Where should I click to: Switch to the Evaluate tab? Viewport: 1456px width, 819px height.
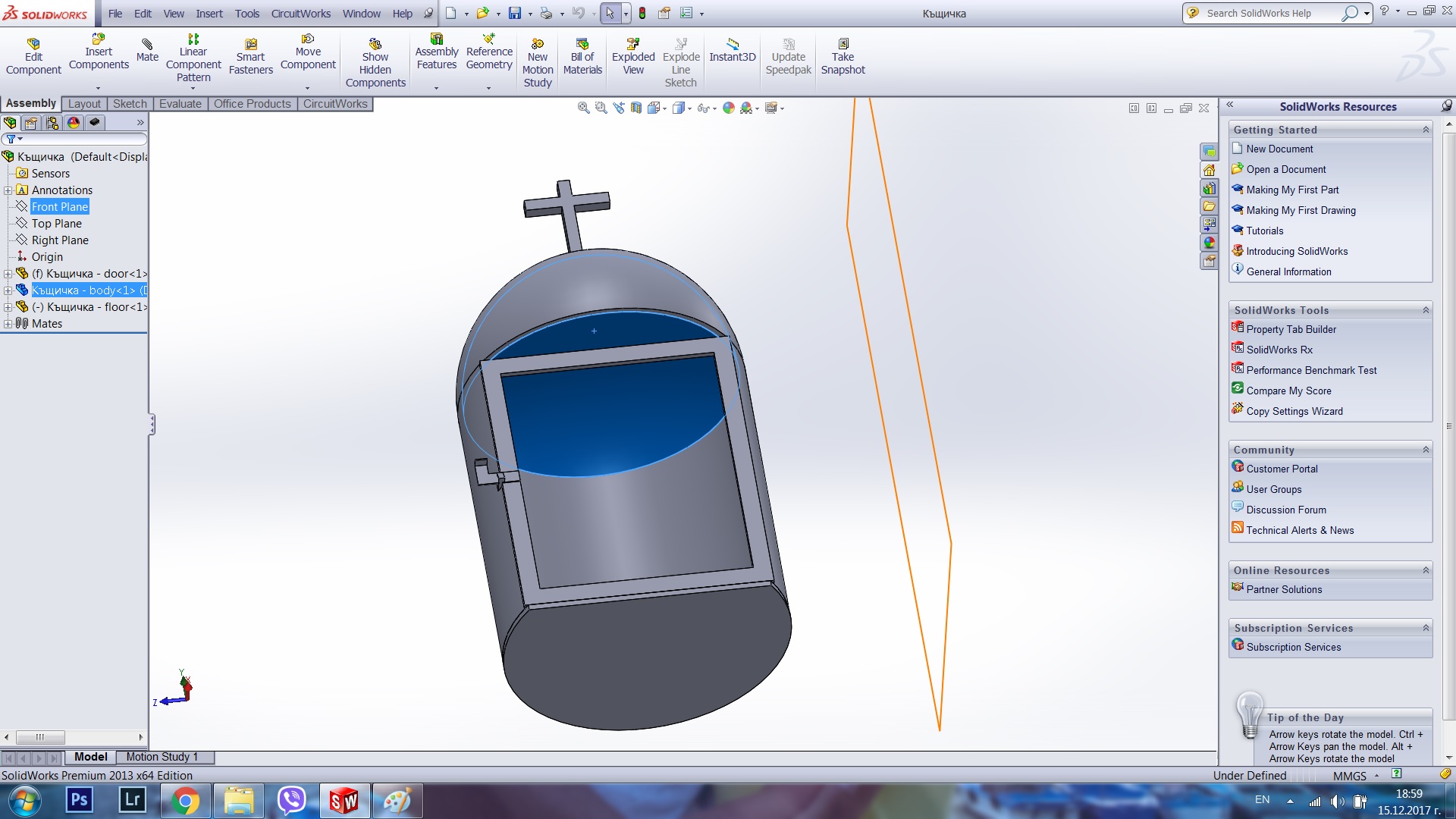click(x=180, y=104)
